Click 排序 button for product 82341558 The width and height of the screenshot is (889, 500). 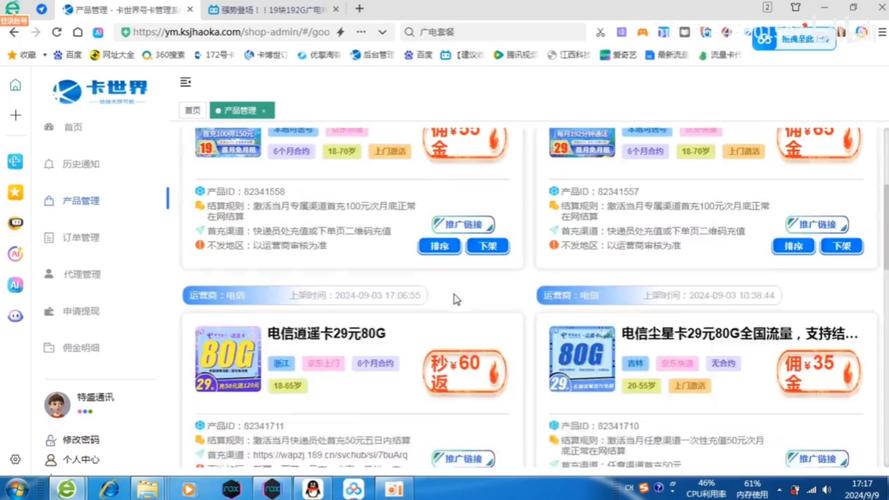tap(439, 246)
